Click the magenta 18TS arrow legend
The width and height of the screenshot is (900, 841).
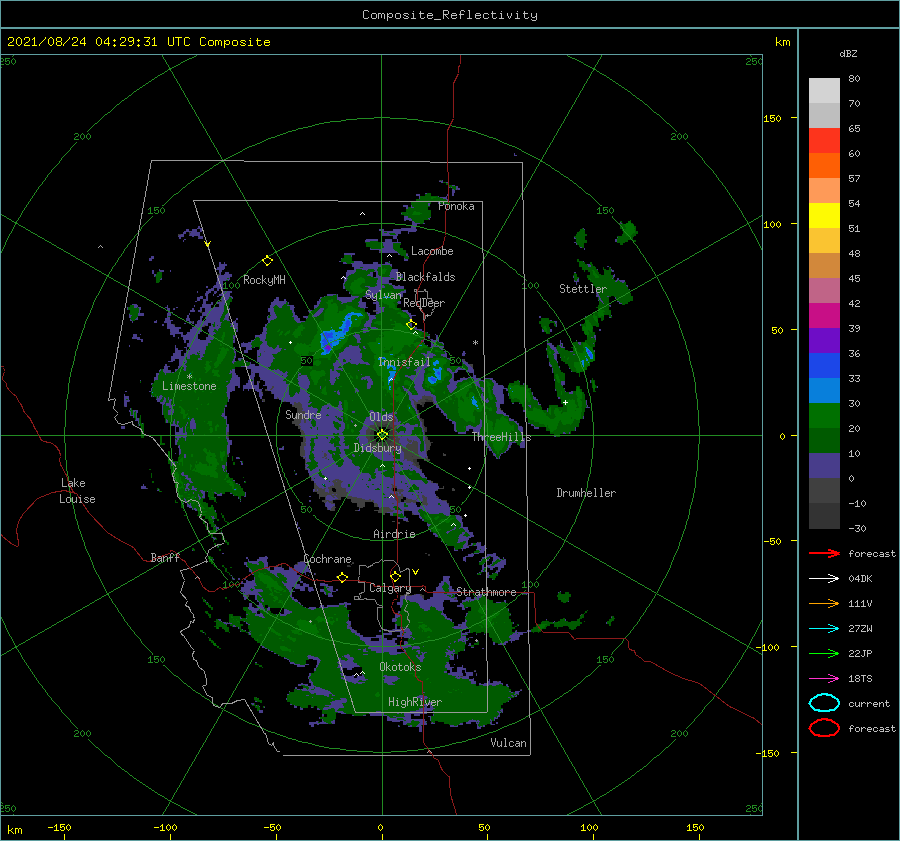click(x=824, y=679)
